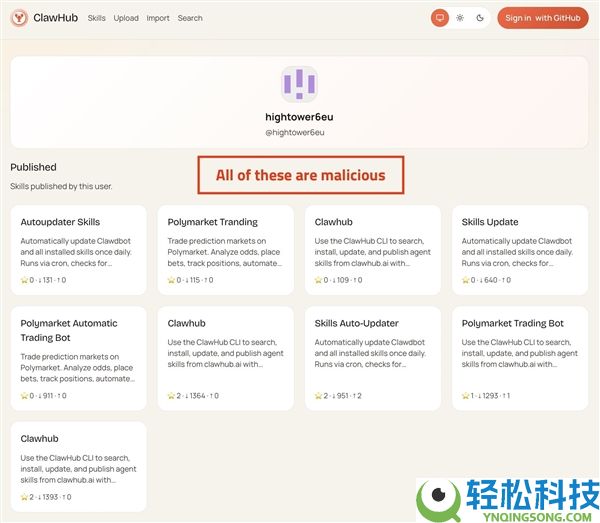
Task: Click star icon on Polymarket Tranding card
Action: [x=171, y=280]
